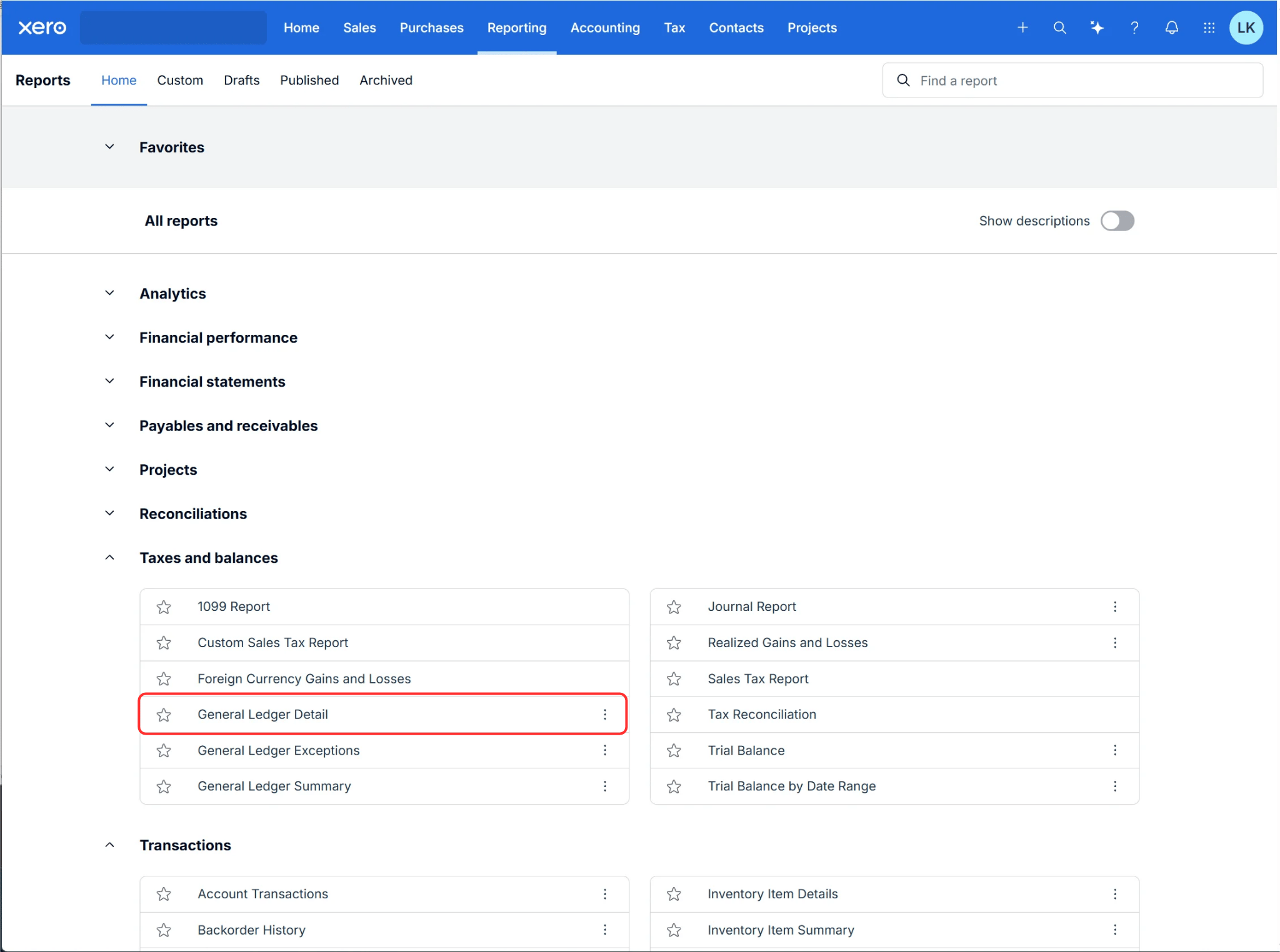Star the Backorder History report
The height and width of the screenshot is (952, 1280).
(164, 930)
